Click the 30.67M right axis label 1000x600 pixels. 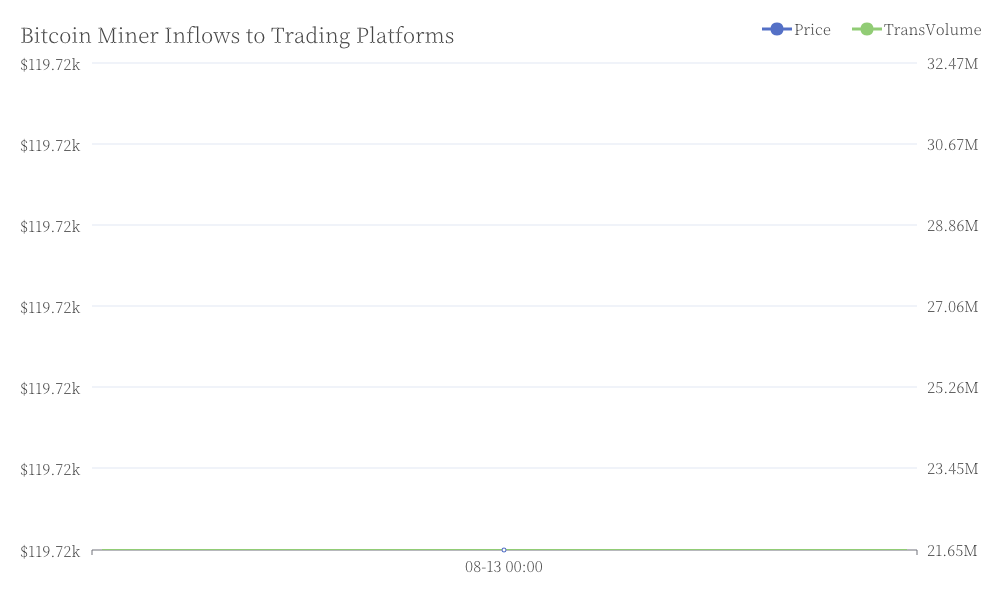[x=952, y=145]
